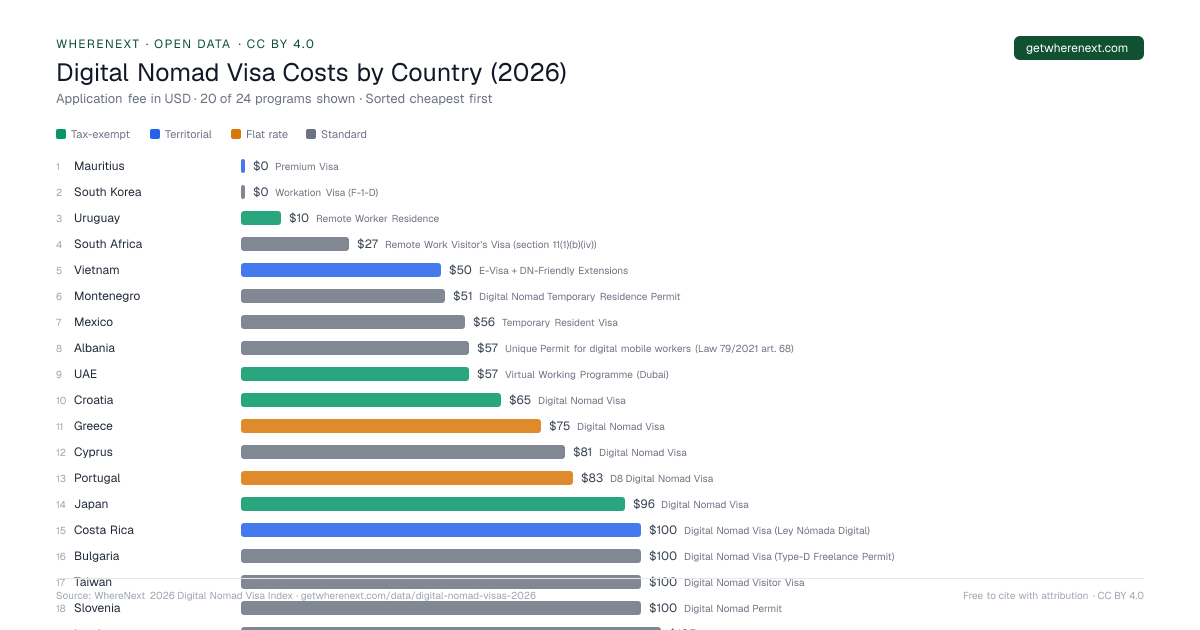Click UAE Virtual Working Programme (Dubai) text

pos(587,374)
